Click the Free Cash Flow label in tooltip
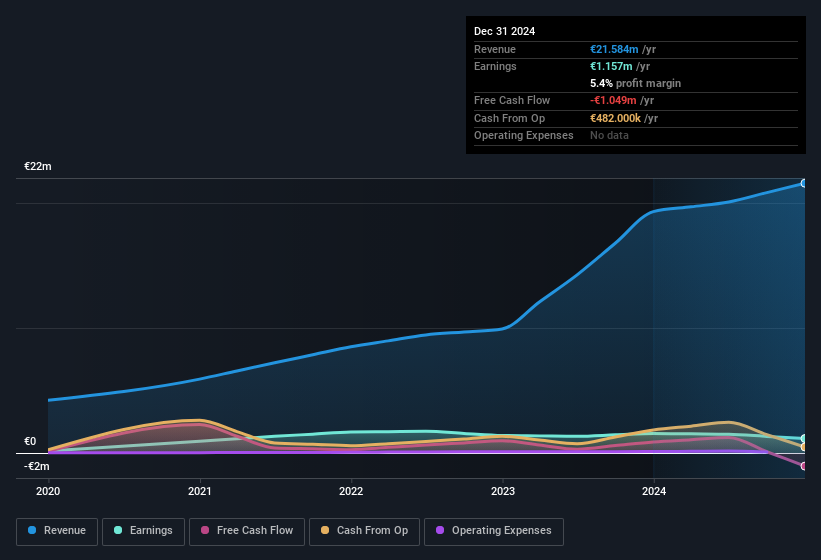This screenshot has width=821, height=560. (512, 100)
